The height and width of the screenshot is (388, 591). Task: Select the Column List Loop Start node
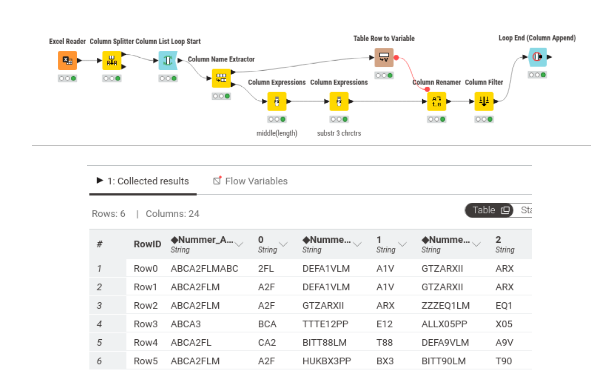(168, 60)
